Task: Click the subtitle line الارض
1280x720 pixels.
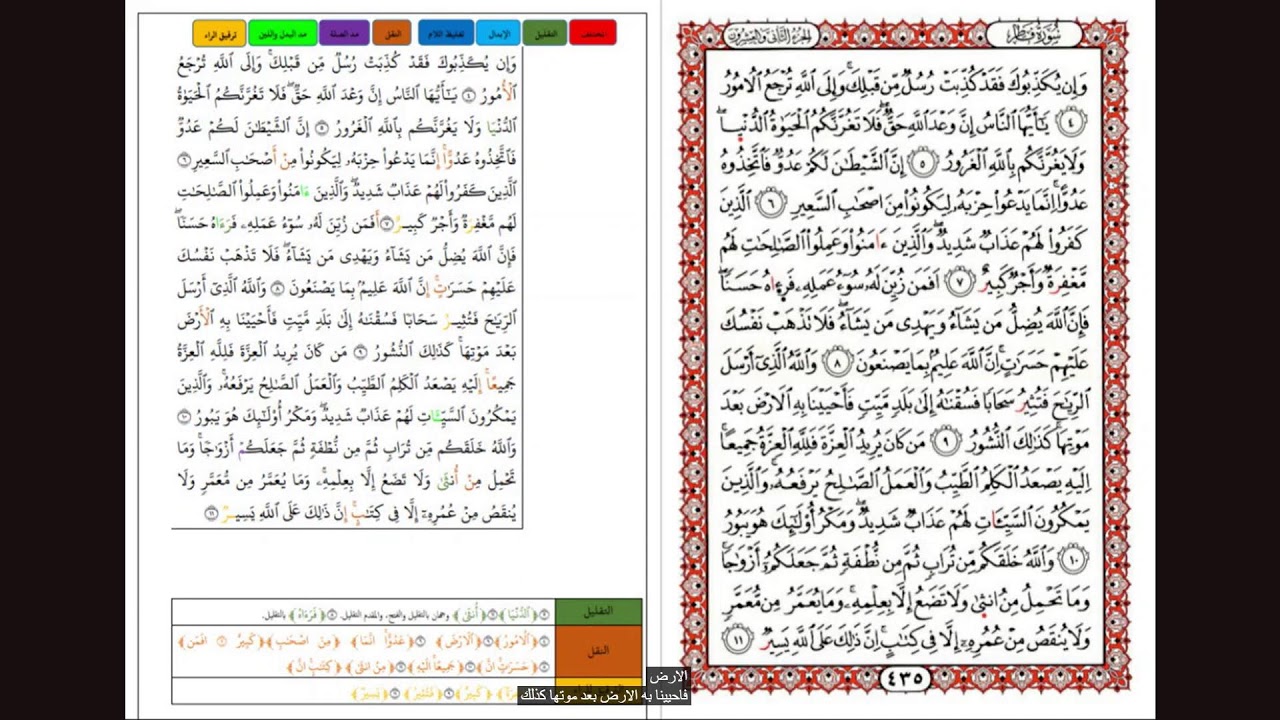Action: pos(669,677)
